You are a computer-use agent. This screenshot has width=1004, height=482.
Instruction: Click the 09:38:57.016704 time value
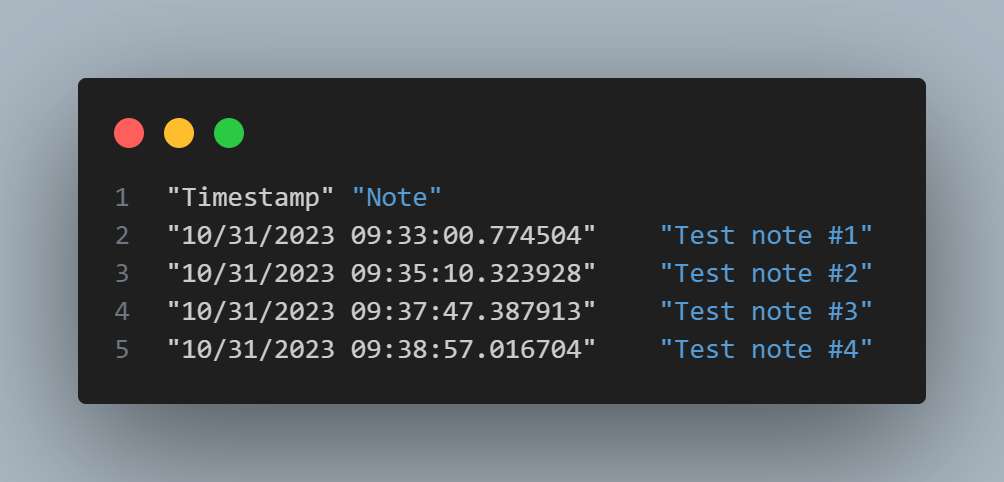(x=467, y=350)
